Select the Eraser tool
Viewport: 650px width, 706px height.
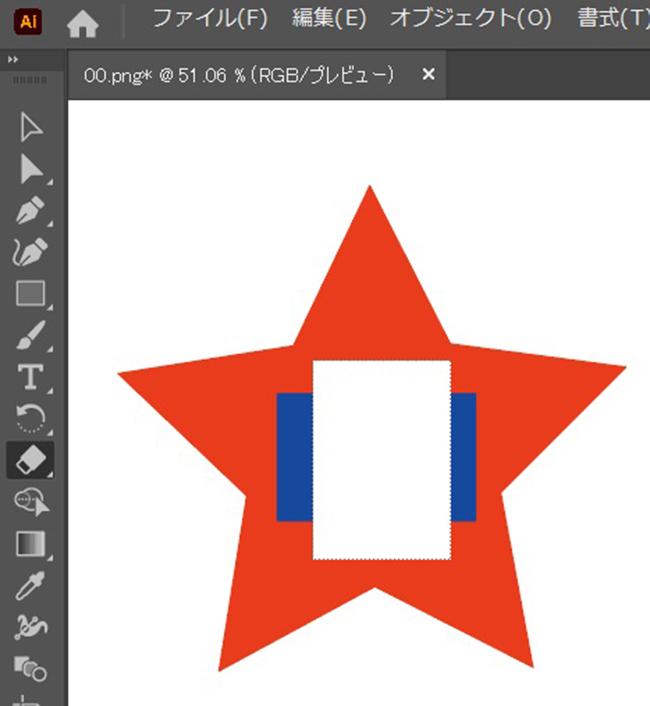[x=31, y=460]
